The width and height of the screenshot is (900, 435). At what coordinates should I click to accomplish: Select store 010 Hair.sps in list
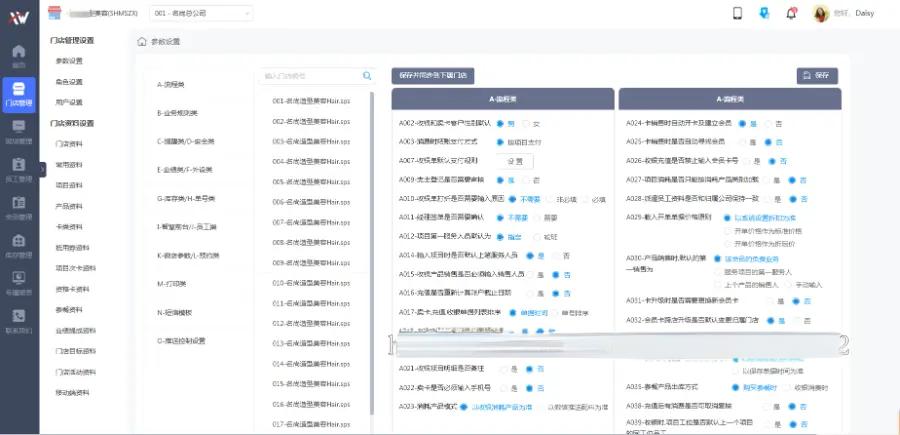(311, 283)
